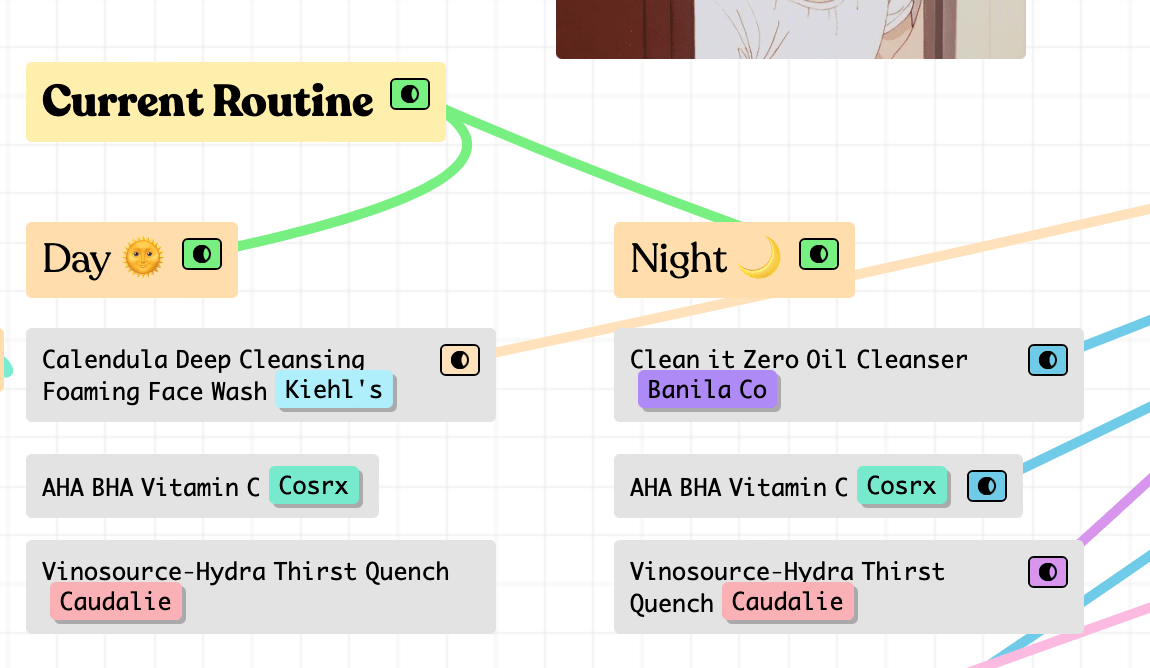Click purple half-circle icon on night Vinosource card

pyautogui.click(x=1048, y=572)
